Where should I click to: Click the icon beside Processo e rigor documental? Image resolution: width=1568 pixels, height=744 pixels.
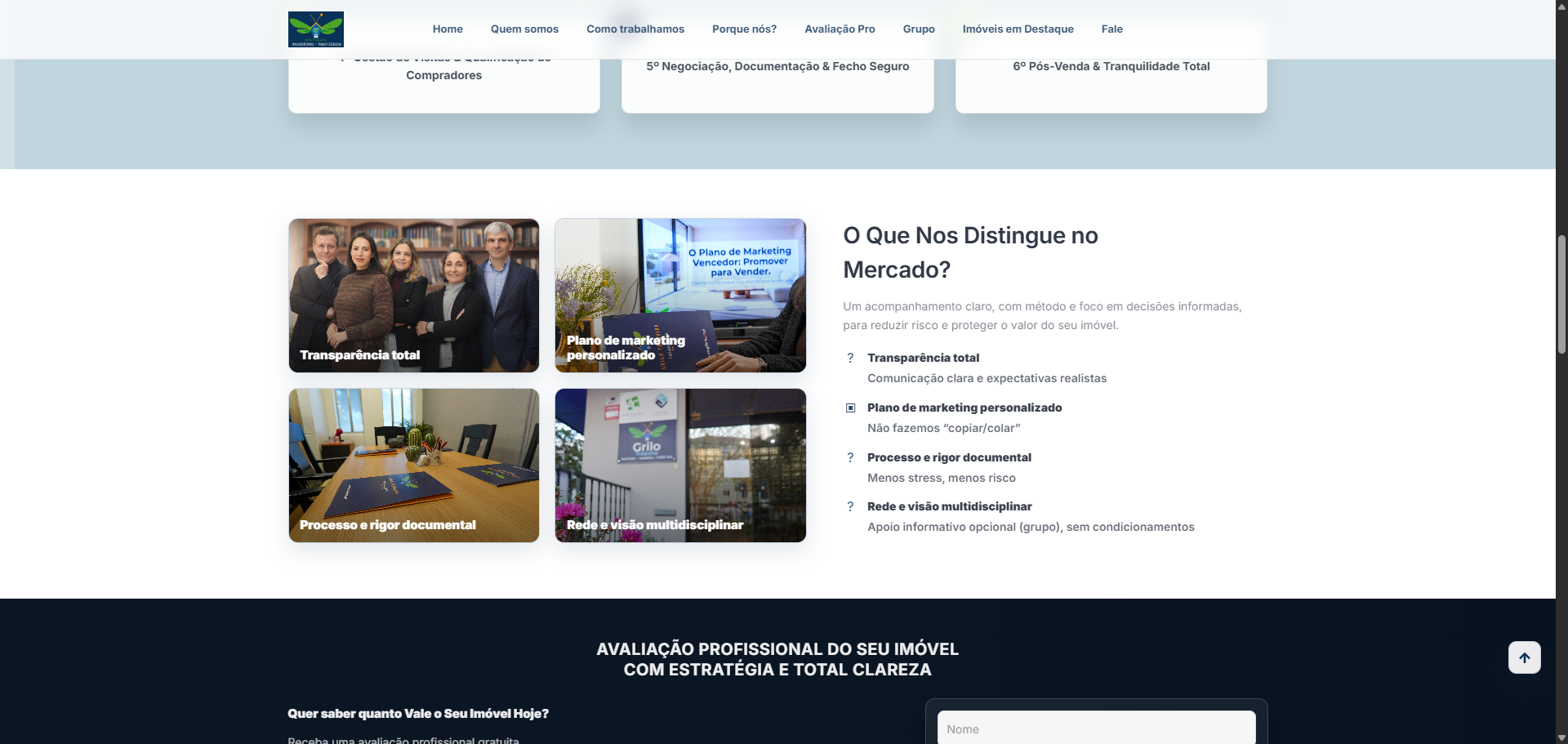(x=850, y=457)
